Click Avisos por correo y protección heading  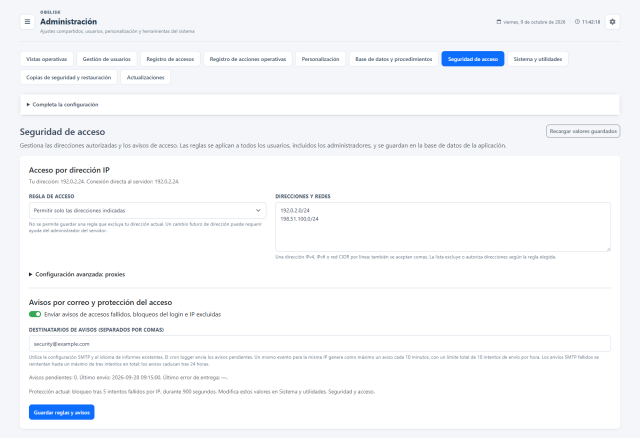click(100, 302)
